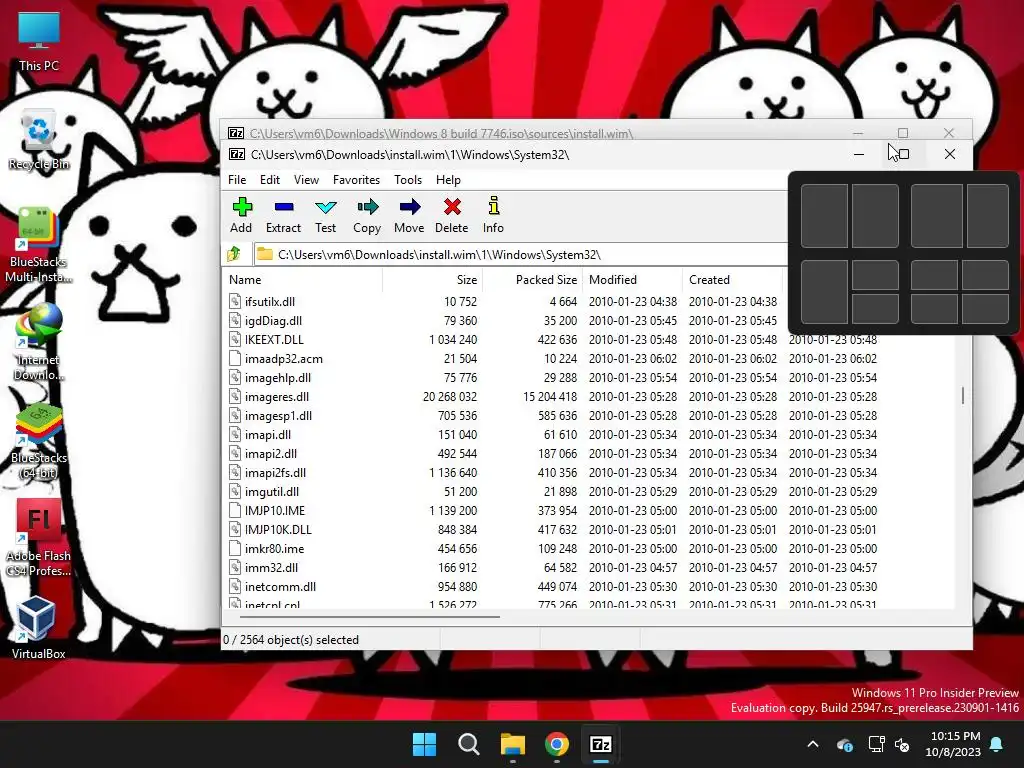
Task: Sort by the Modified column header
Action: tap(632, 280)
